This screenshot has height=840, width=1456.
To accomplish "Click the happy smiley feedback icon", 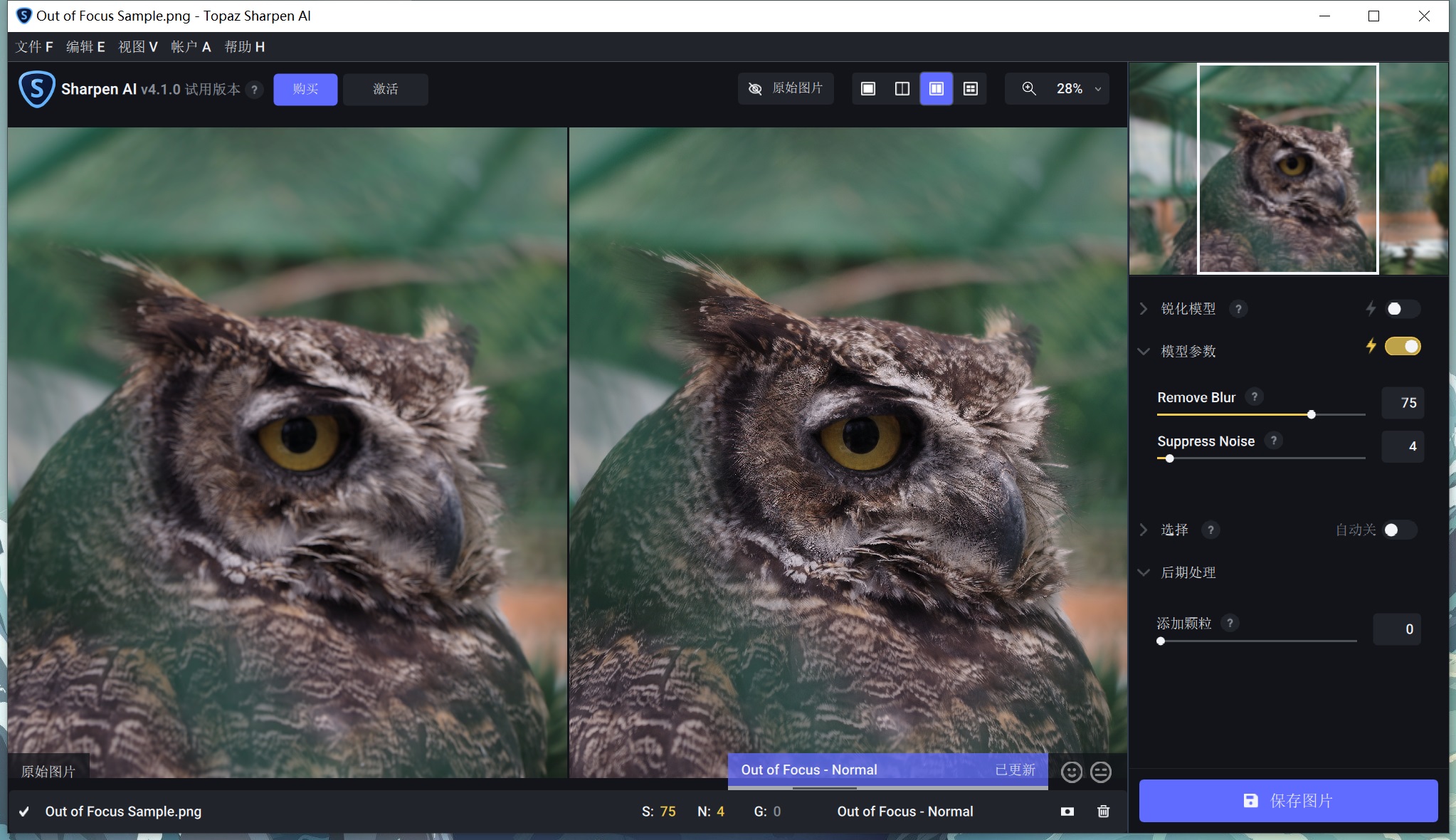I will (1071, 772).
